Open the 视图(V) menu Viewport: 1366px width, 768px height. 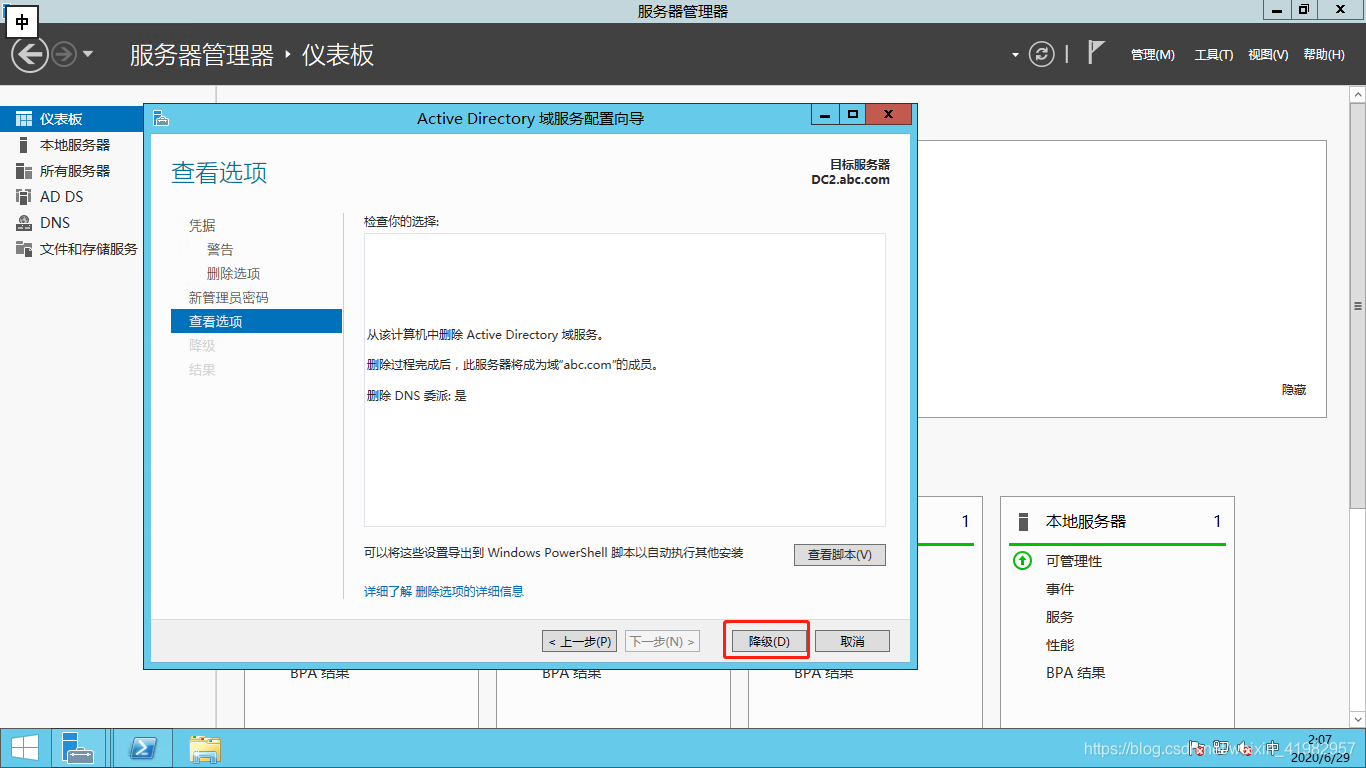click(1268, 55)
